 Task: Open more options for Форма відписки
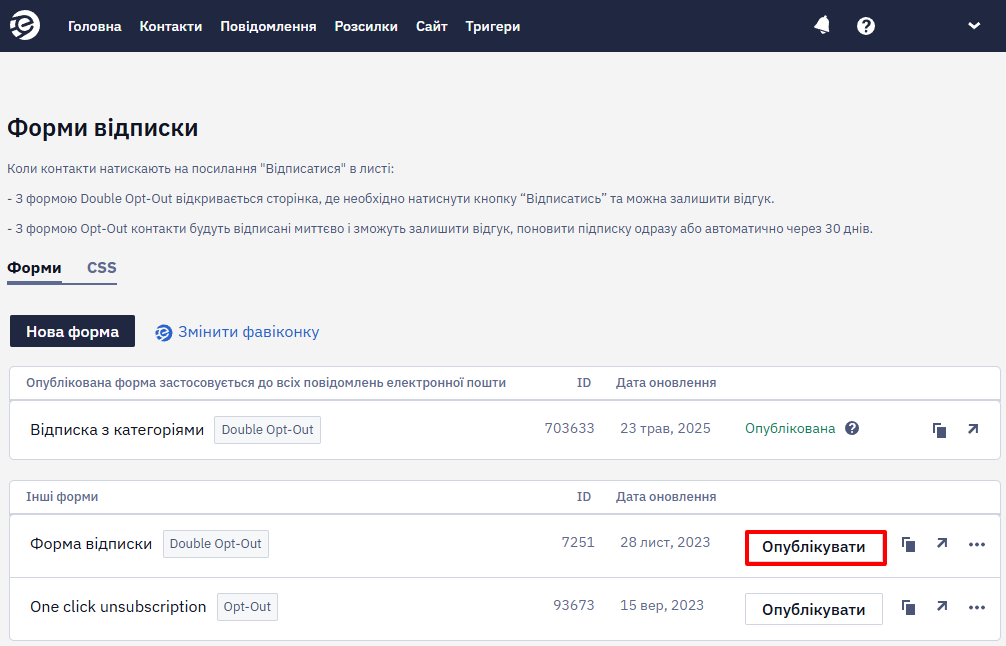click(976, 545)
